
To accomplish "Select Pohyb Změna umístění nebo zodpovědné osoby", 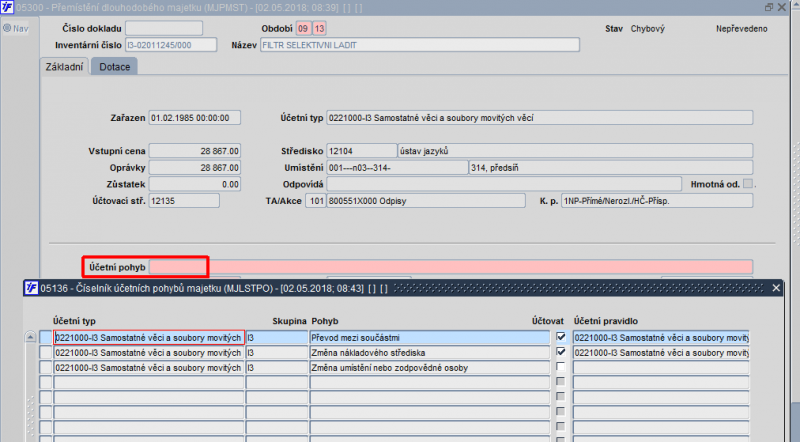I will click(x=430, y=367).
